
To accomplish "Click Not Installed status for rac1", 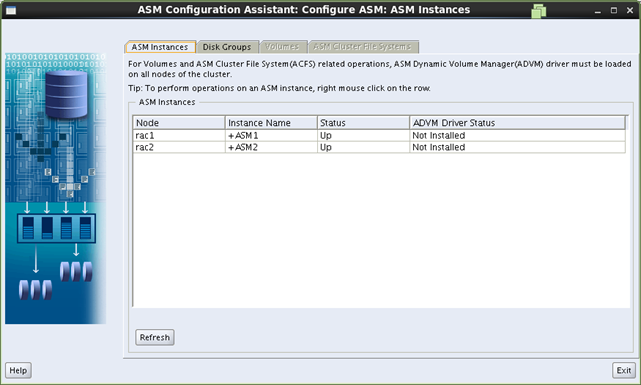I will pyautogui.click(x=439, y=135).
